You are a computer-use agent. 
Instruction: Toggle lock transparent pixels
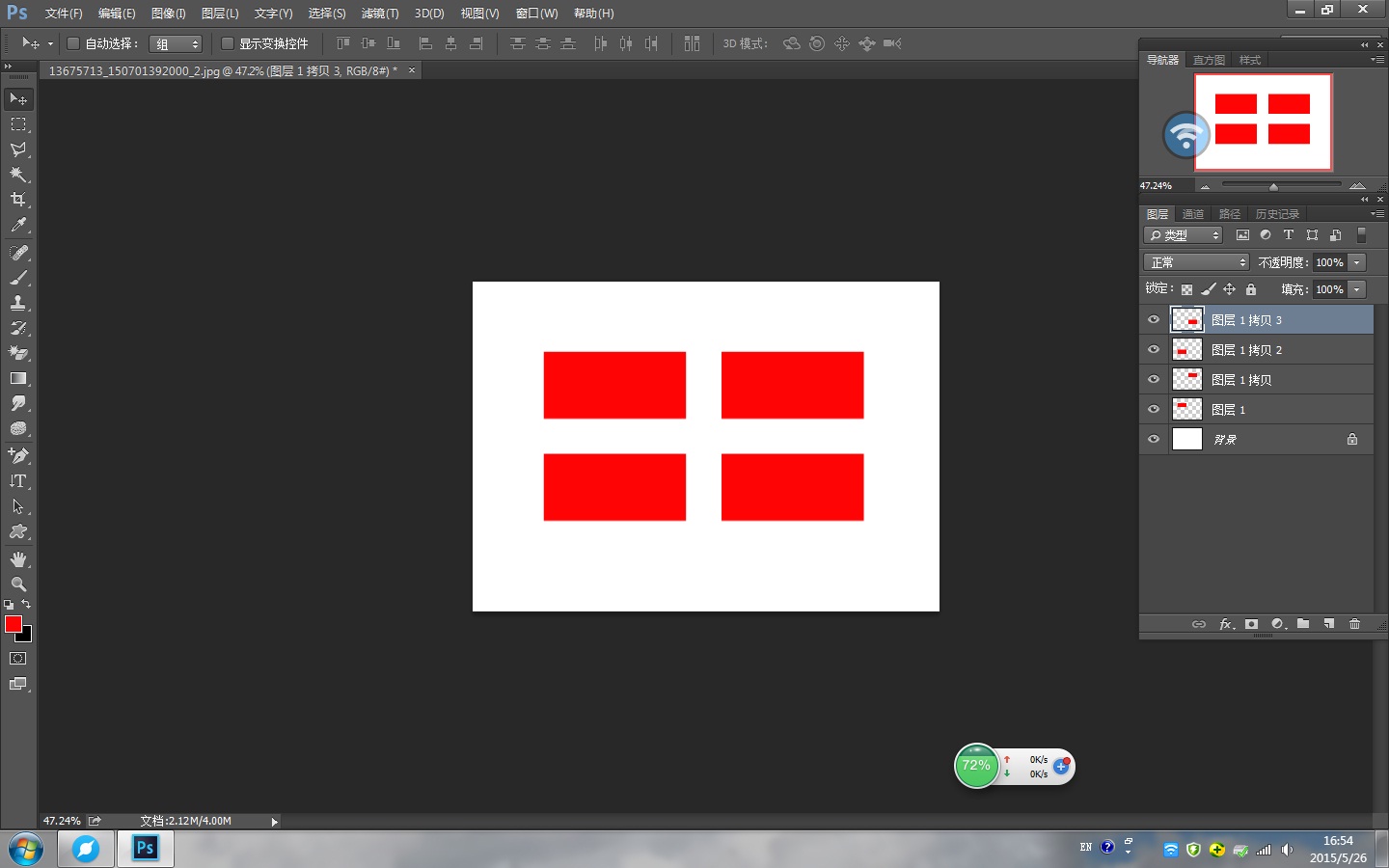coord(1186,289)
